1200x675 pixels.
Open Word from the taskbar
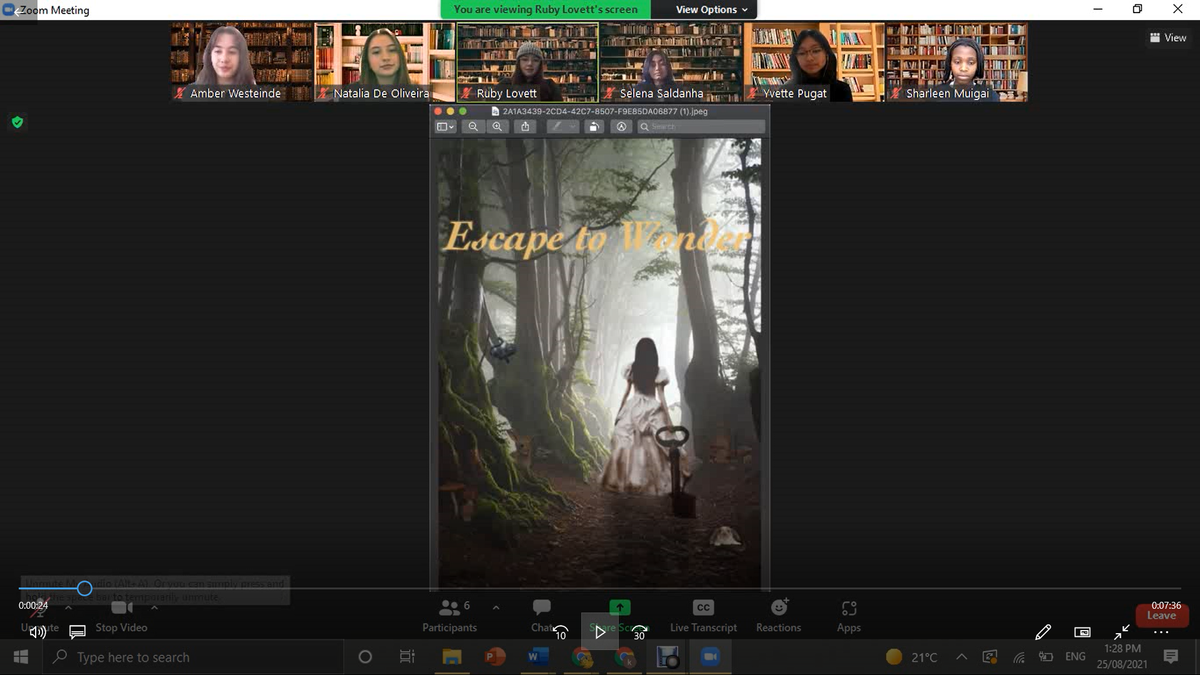538,657
